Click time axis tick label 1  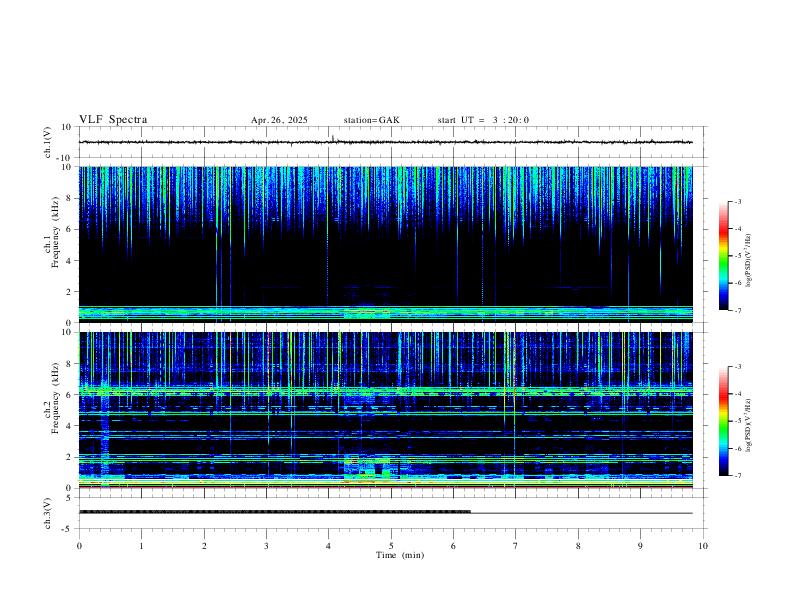(x=142, y=546)
